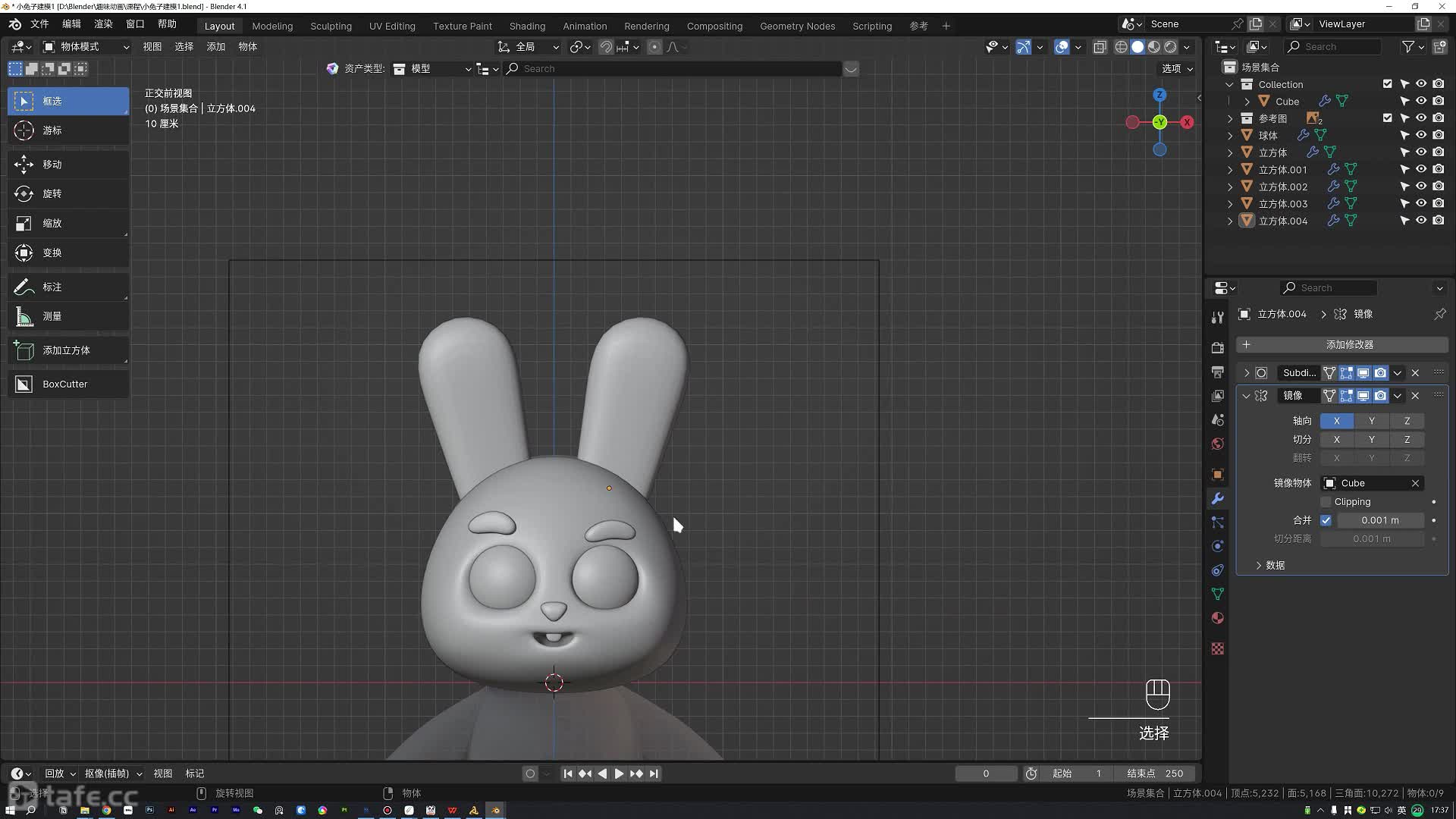
Task: Click the Z axis on navigation gizmo
Action: pos(1159,95)
